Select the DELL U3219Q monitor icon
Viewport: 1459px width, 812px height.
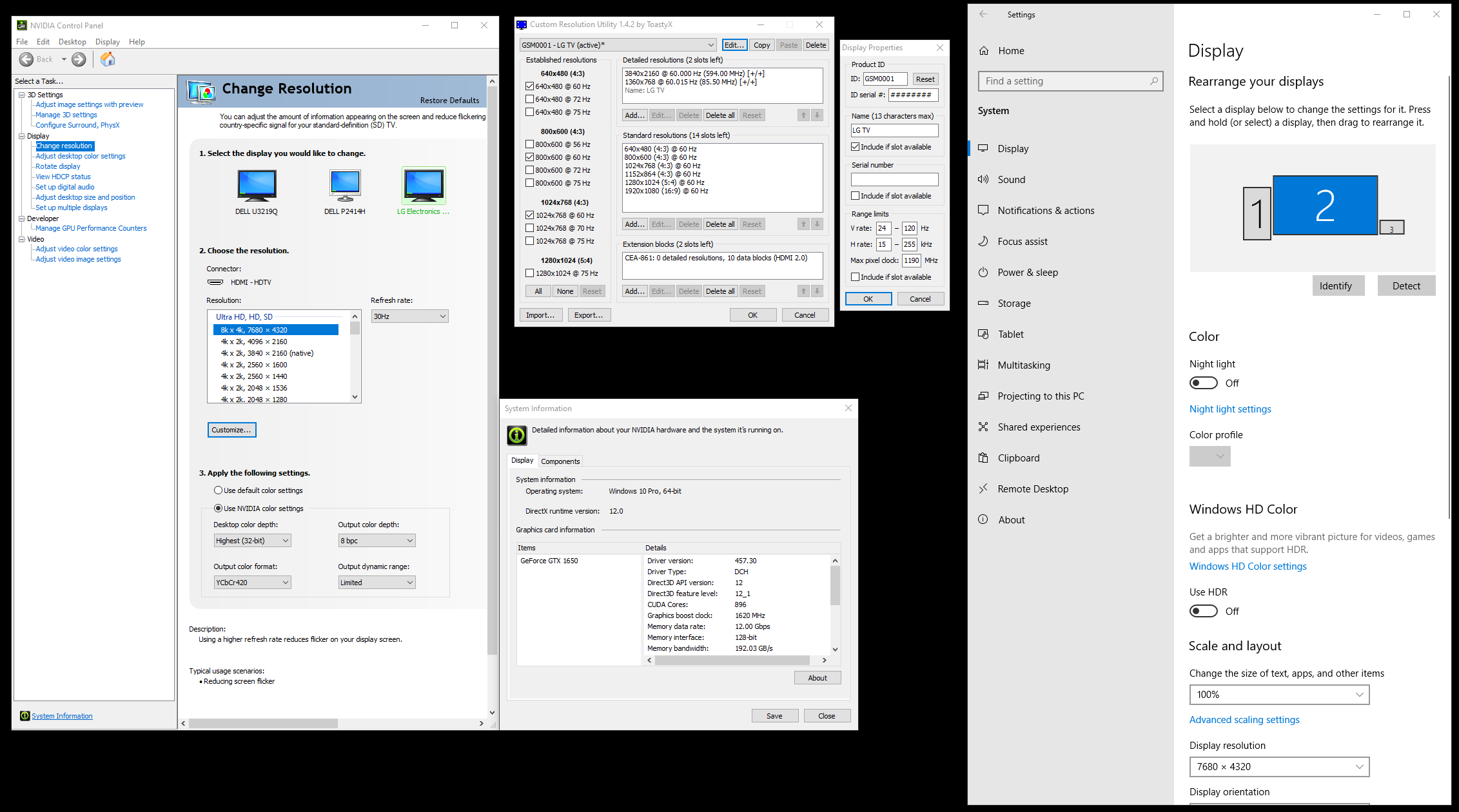257,186
